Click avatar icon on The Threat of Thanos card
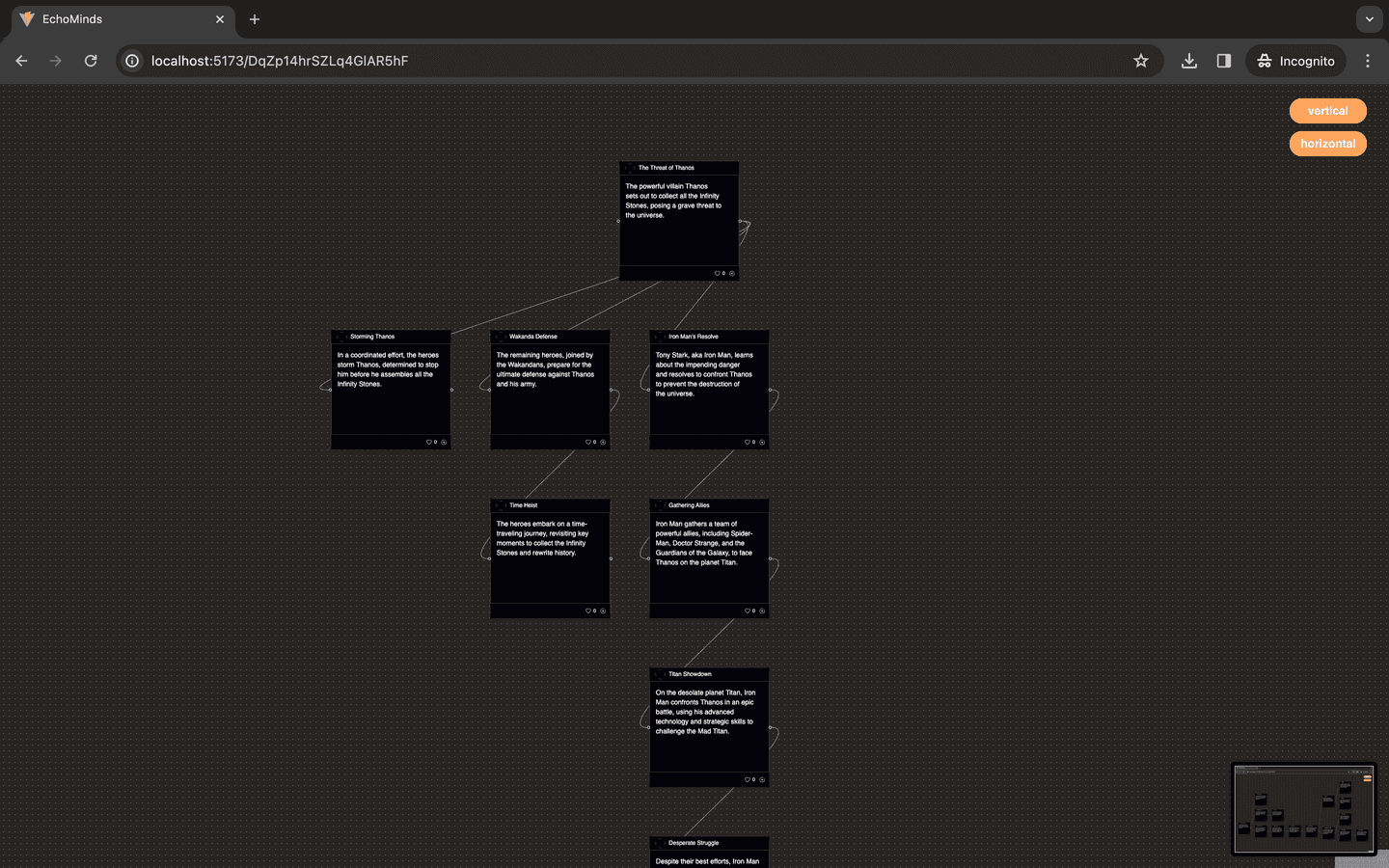Viewport: 1389px width, 868px height. (630, 168)
